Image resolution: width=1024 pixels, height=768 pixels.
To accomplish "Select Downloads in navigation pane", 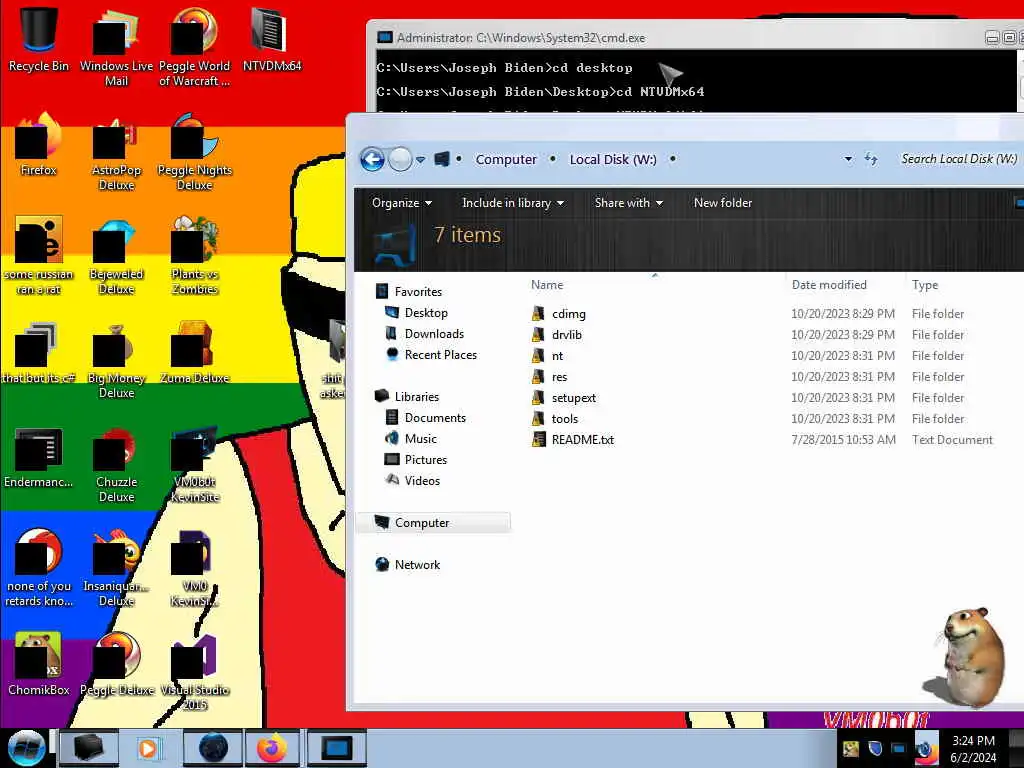I will click(x=425, y=334).
